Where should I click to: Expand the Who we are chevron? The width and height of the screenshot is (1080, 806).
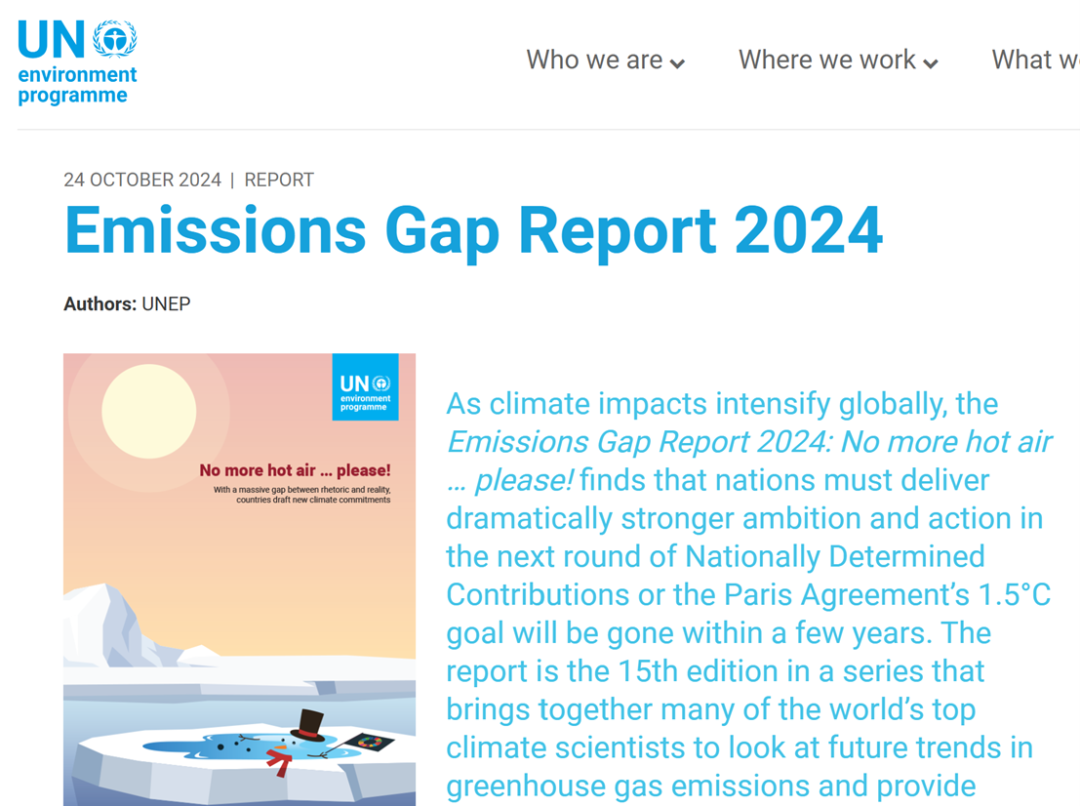pyautogui.click(x=677, y=64)
